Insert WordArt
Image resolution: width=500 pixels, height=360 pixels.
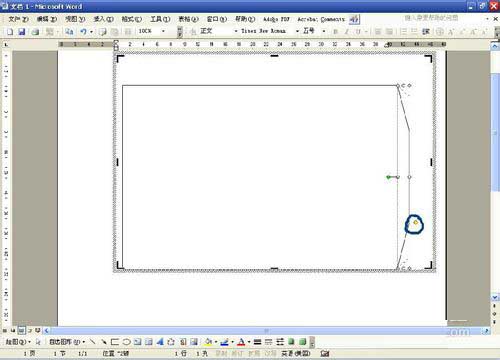point(160,342)
